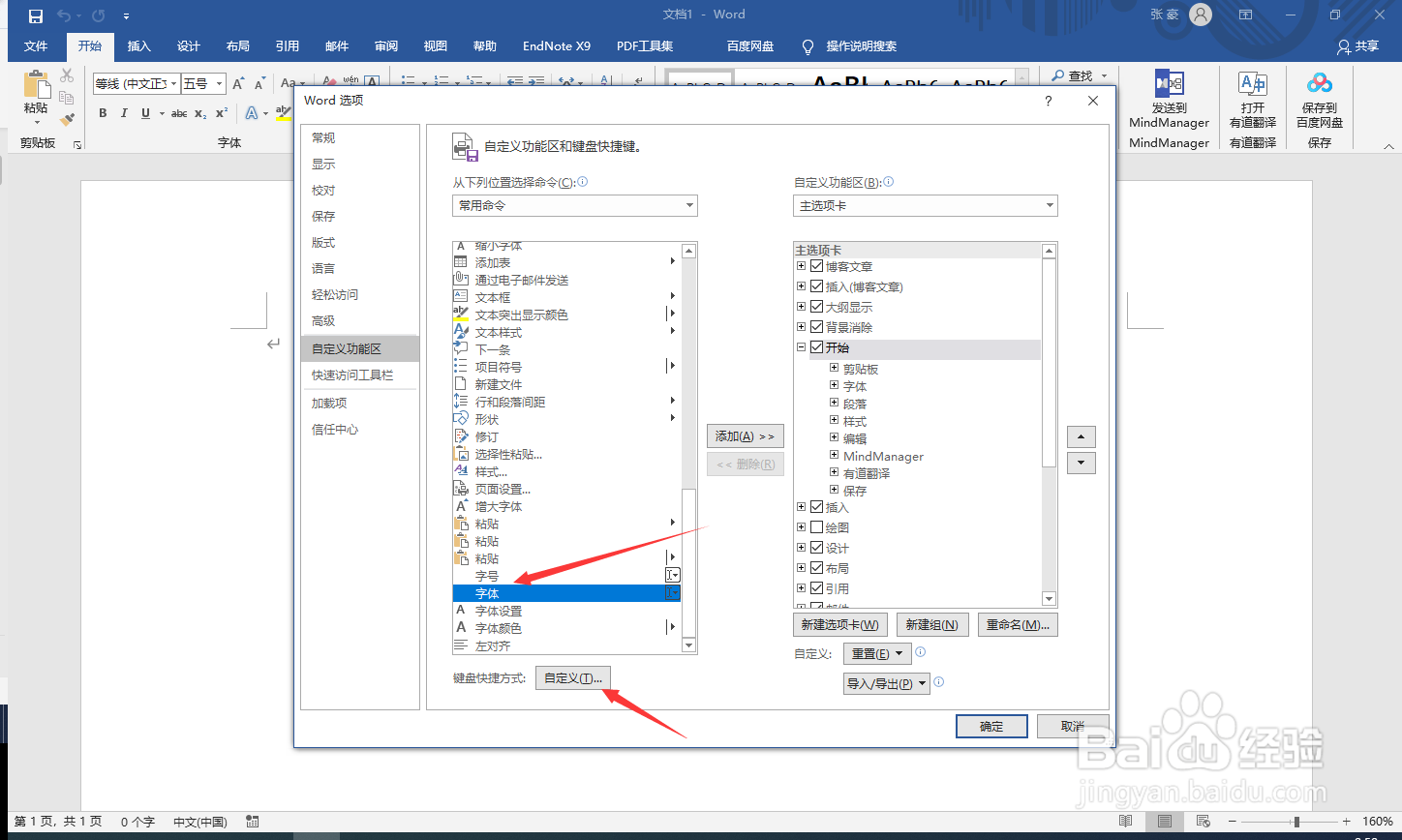This screenshot has width=1402, height=840.
Task: Click the 添加(A) >> button
Action: [745, 436]
